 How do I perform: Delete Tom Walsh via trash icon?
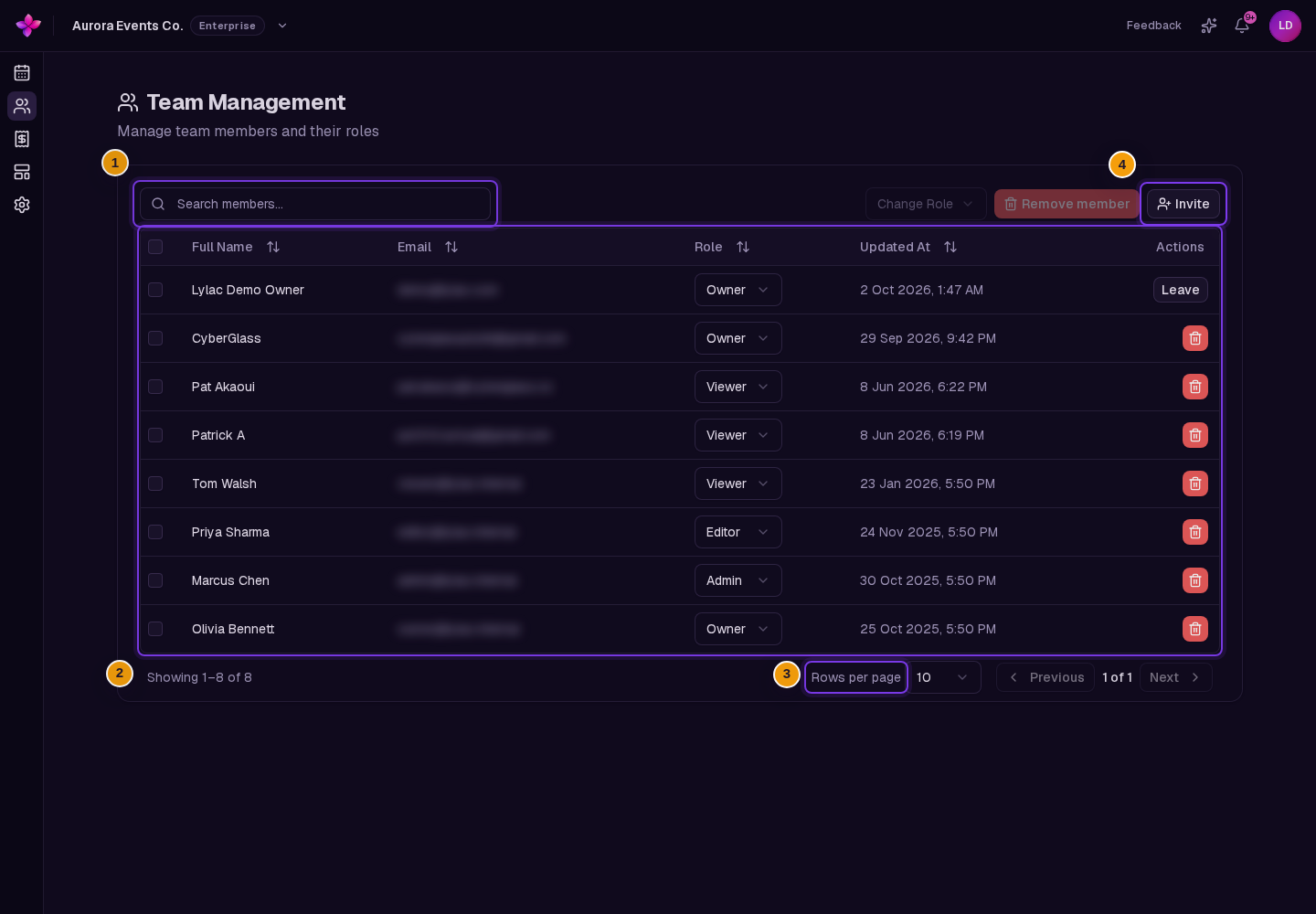1195,484
